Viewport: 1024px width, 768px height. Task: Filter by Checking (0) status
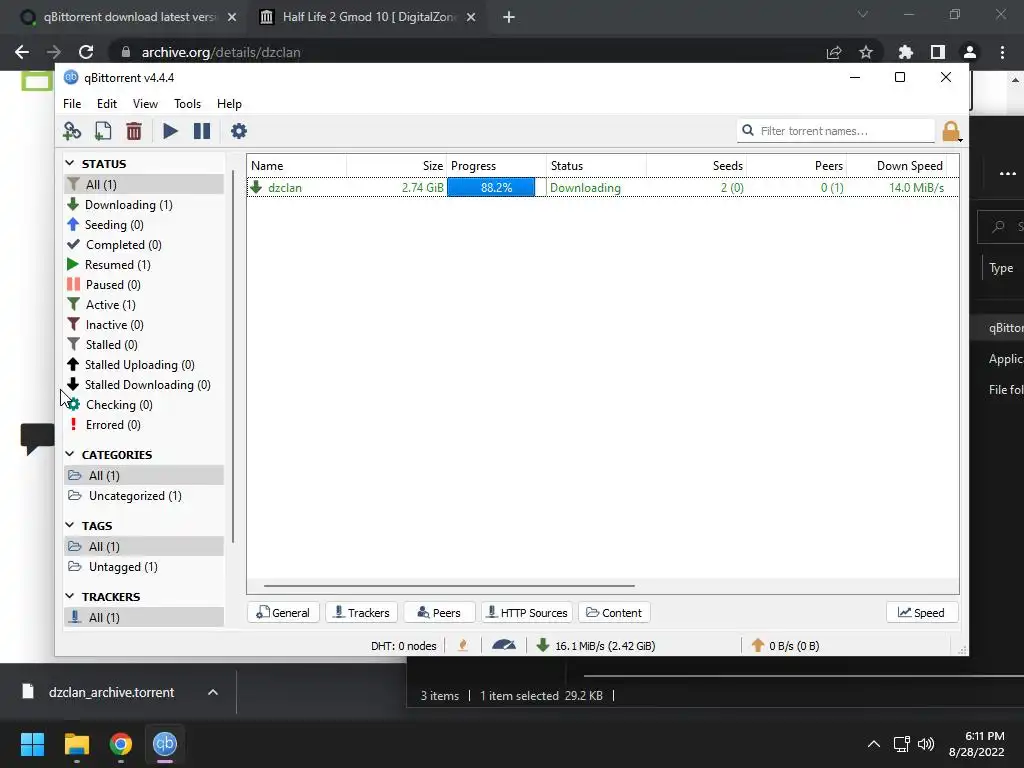coord(119,405)
